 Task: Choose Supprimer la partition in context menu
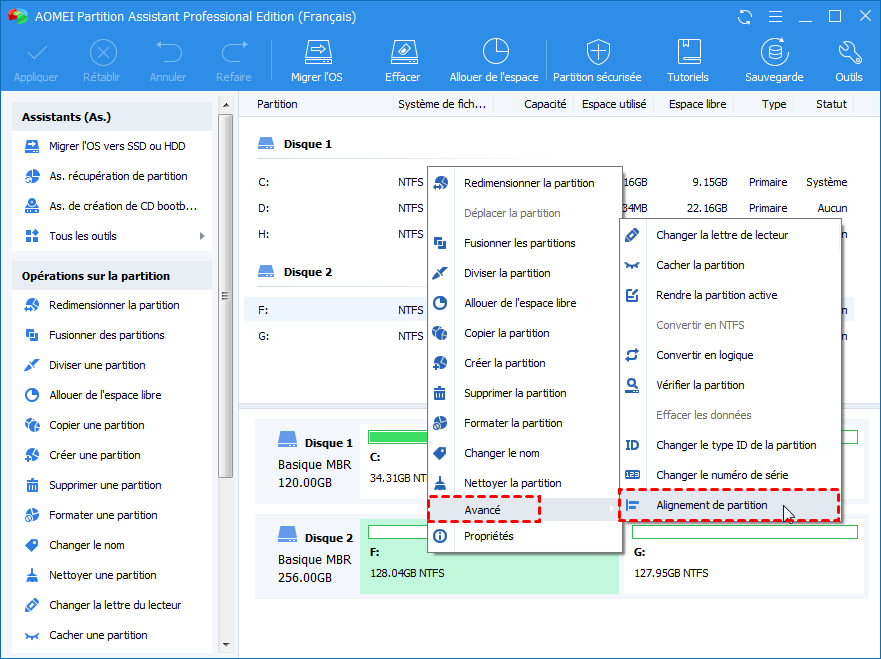click(525, 393)
